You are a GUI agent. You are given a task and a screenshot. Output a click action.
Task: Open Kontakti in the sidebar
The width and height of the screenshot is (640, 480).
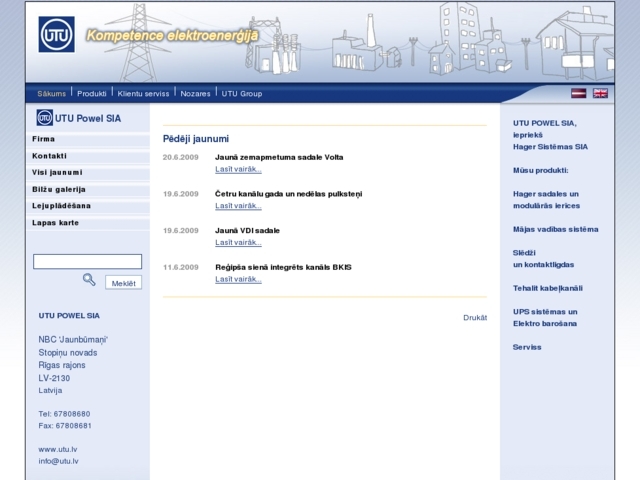tap(50, 156)
